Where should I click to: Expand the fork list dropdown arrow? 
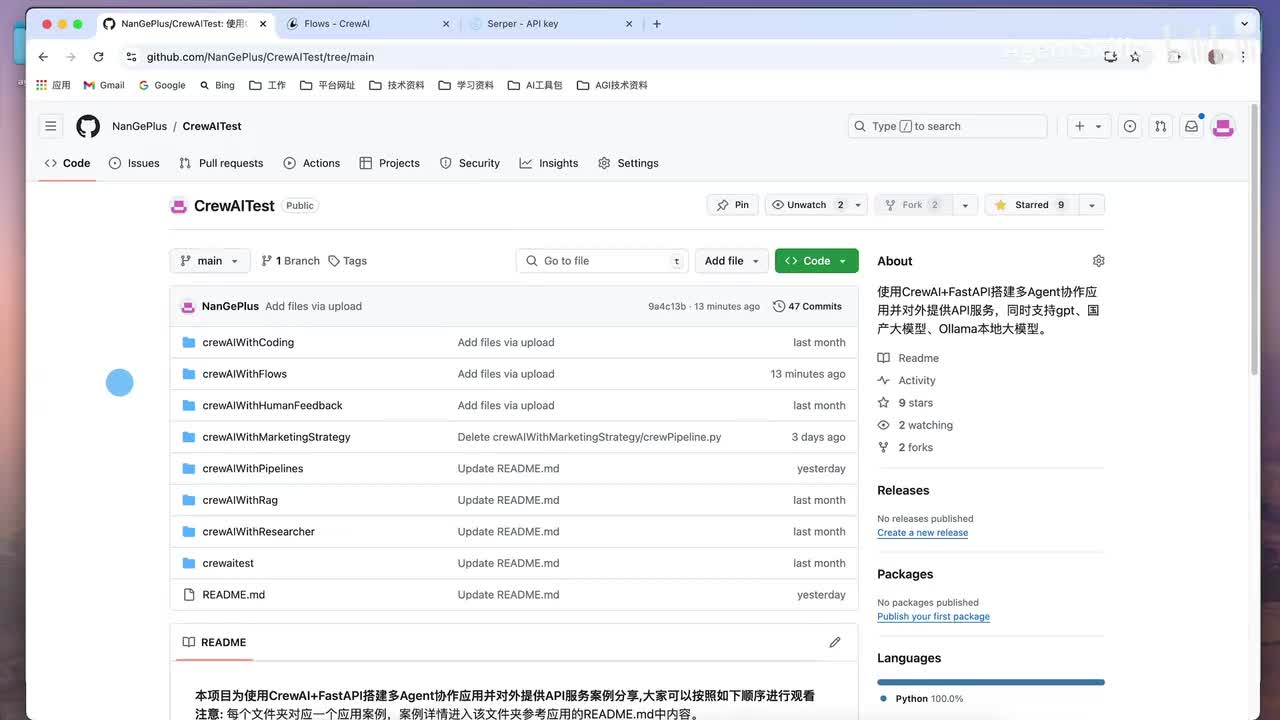click(965, 205)
